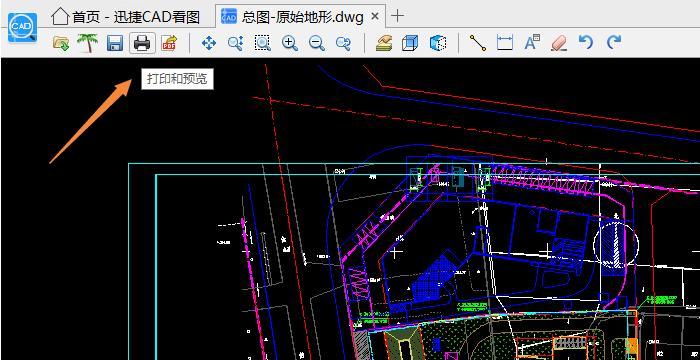
Task: Open a new tab with the plus button
Action: tap(397, 16)
